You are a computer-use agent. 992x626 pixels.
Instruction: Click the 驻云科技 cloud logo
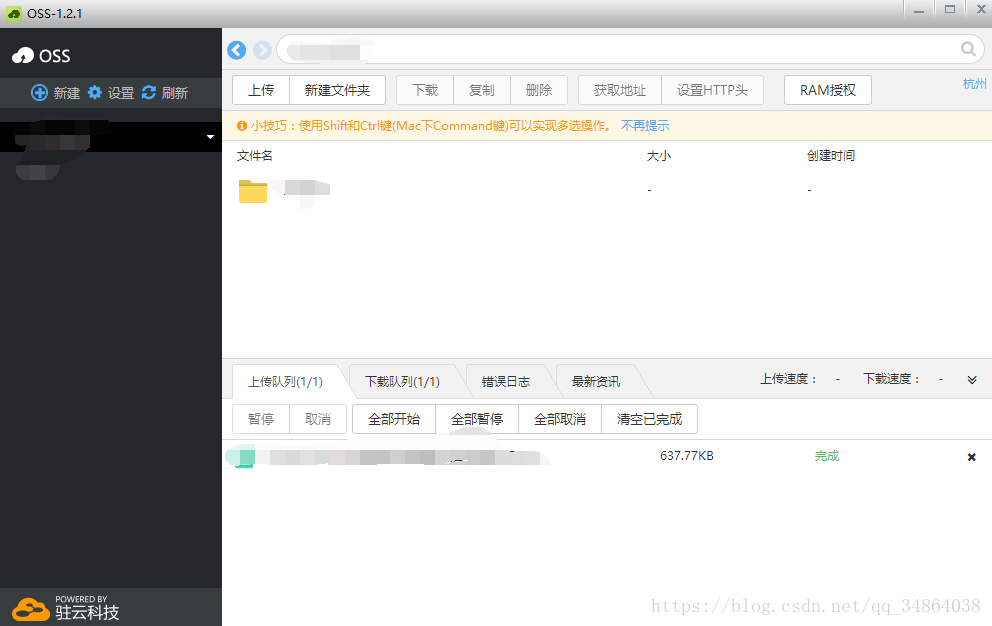point(30,609)
